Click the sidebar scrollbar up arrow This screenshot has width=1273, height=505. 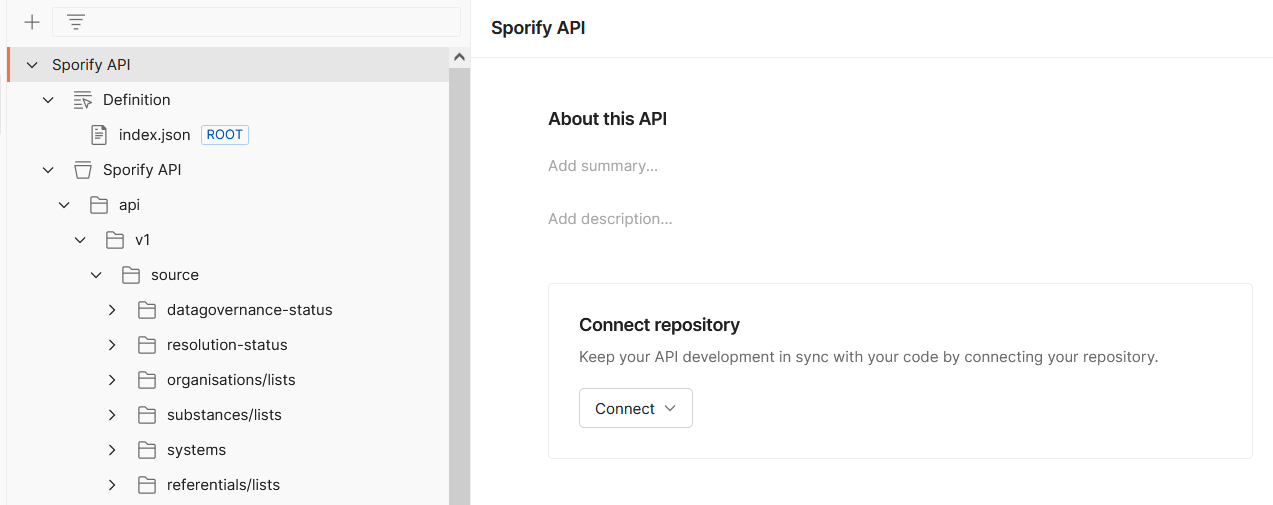pyautogui.click(x=459, y=58)
